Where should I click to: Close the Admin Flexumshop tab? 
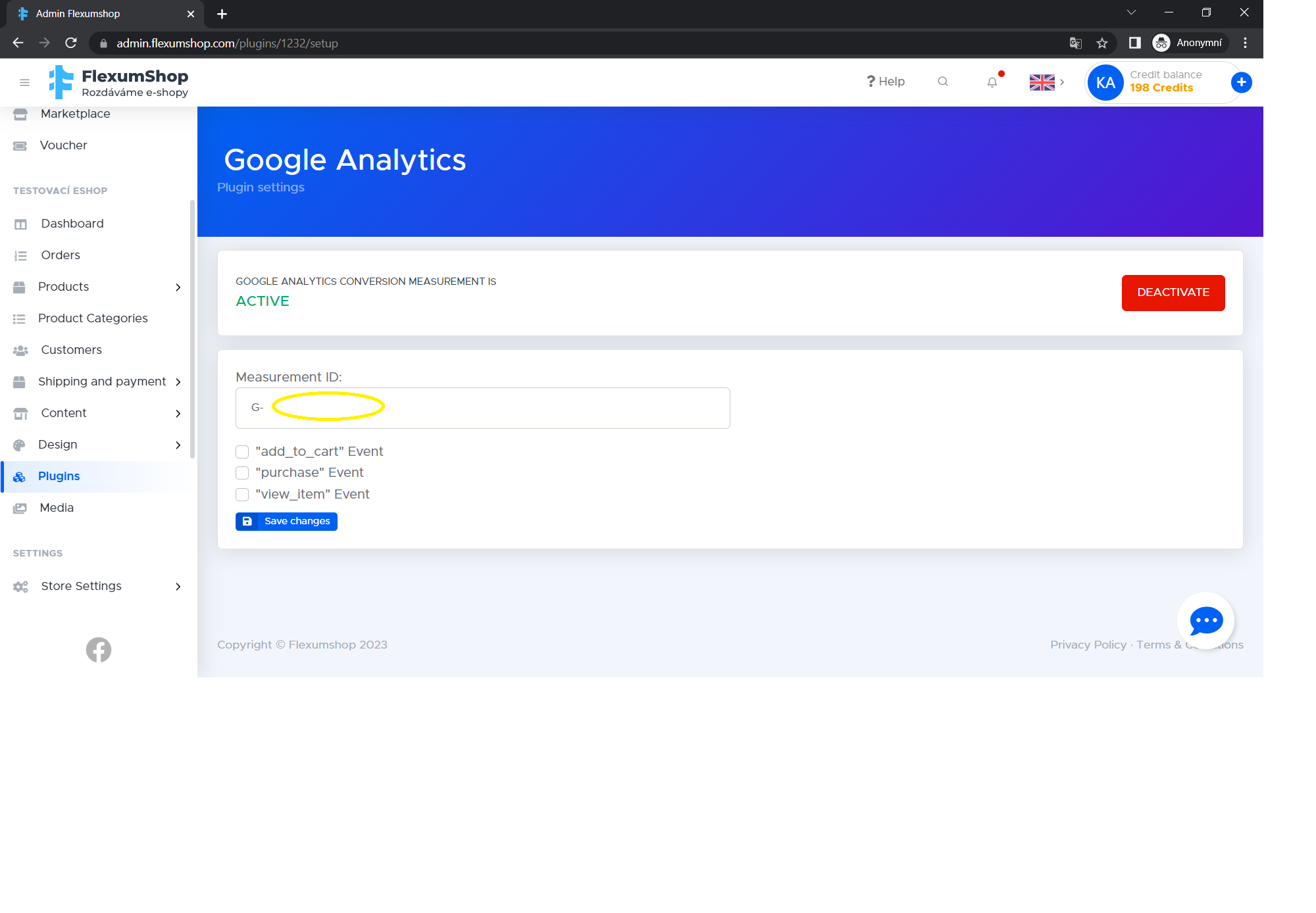[191, 14]
